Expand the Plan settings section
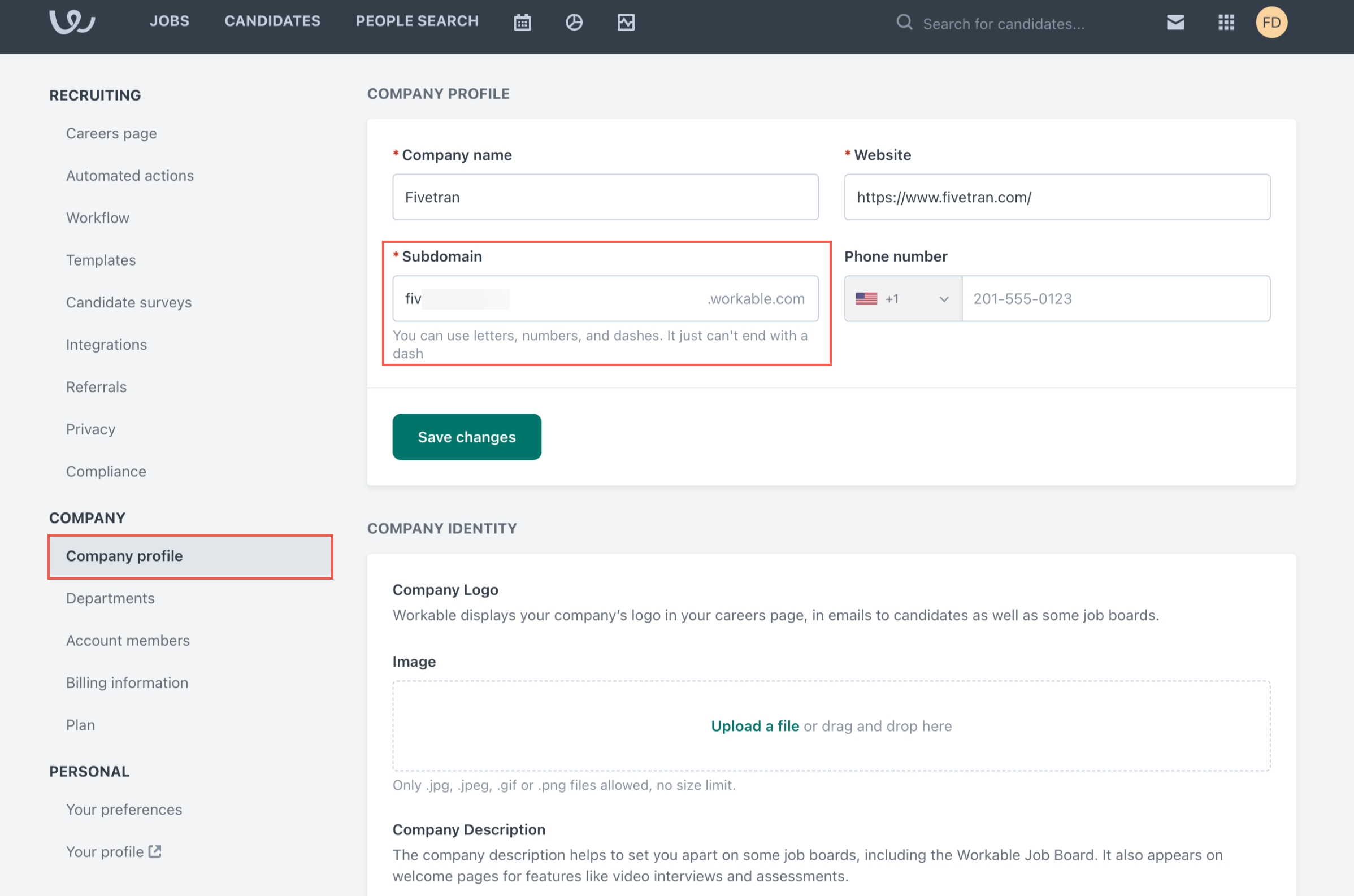This screenshot has width=1354, height=896. coord(80,724)
